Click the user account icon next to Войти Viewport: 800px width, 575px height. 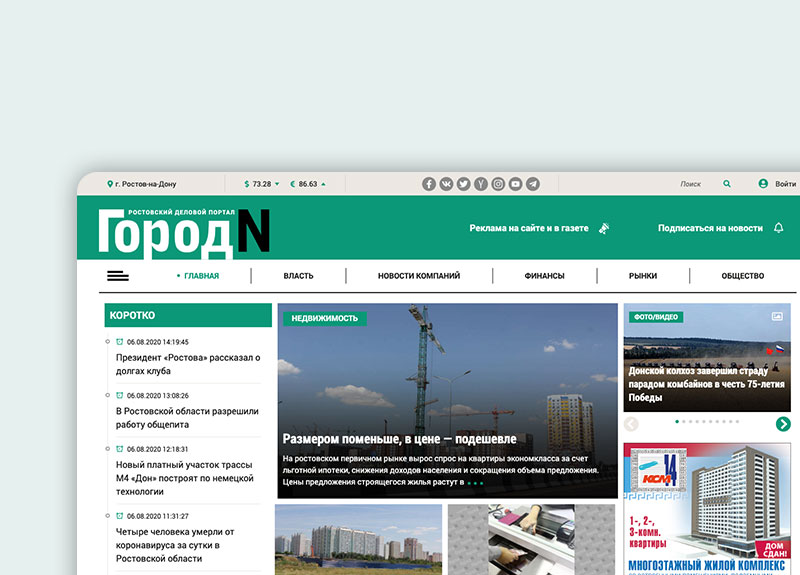pos(763,184)
